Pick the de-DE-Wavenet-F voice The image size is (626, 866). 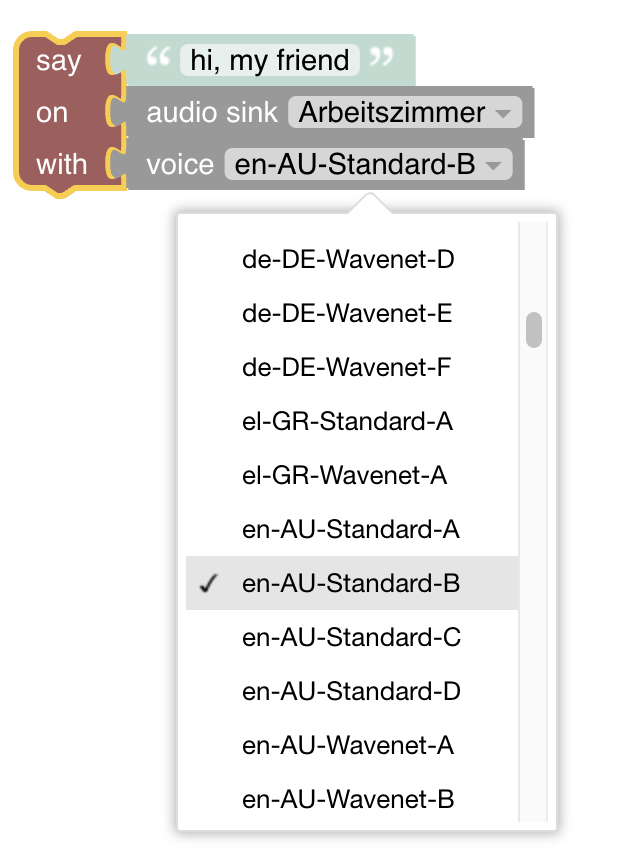[x=347, y=368]
